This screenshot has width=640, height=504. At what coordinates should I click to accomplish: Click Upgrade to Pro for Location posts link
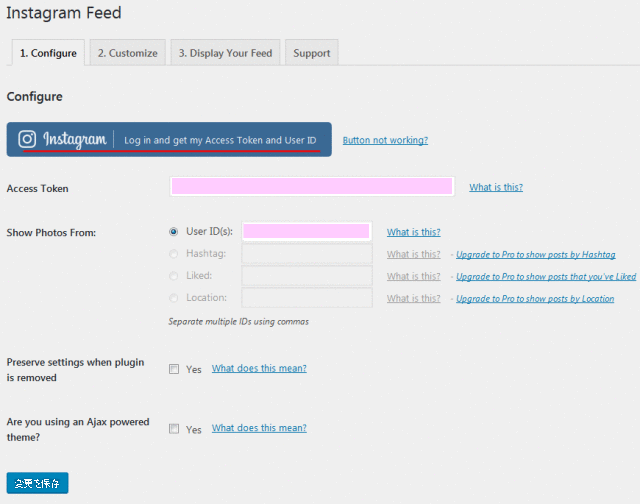point(535,299)
